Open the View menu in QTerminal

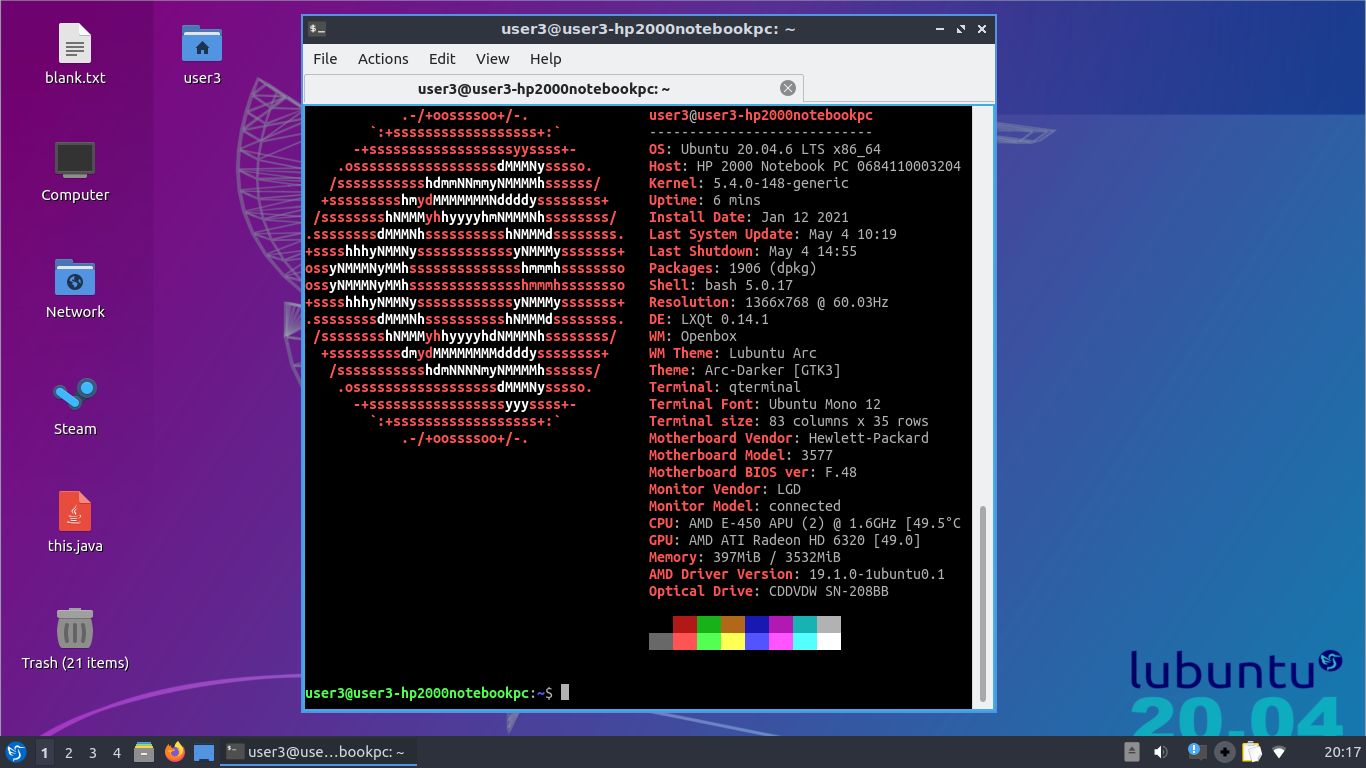click(x=492, y=59)
